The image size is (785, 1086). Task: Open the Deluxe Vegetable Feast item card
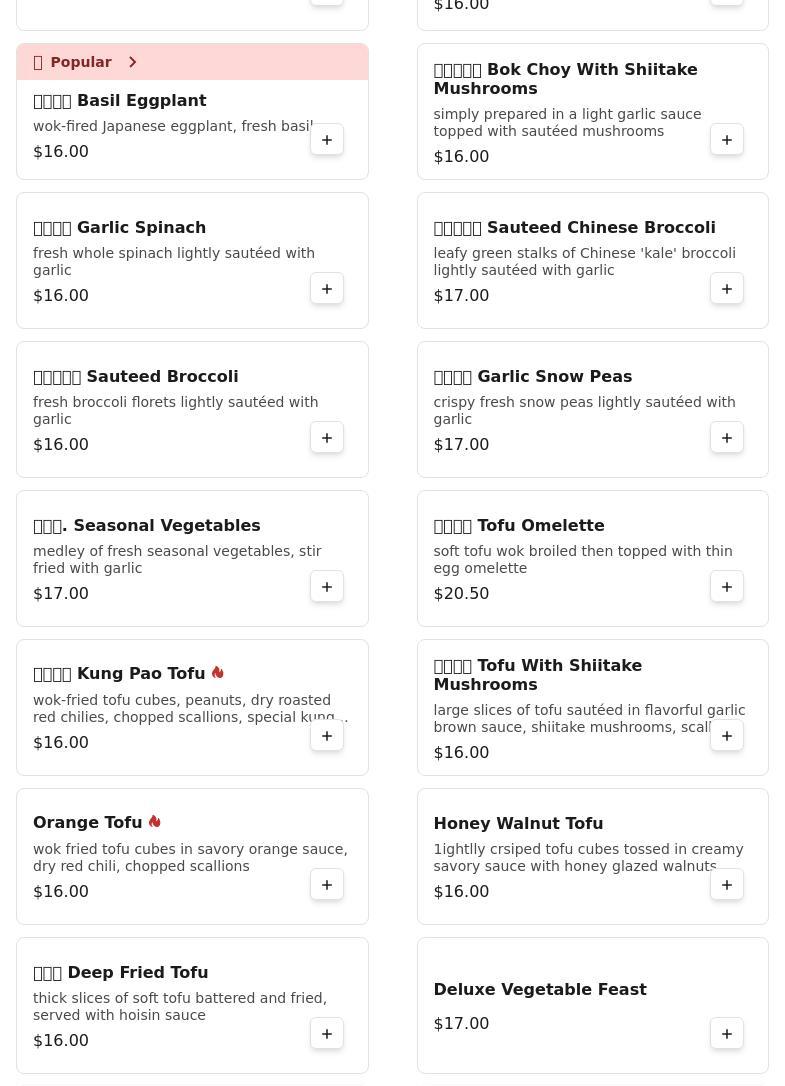[x=592, y=1006]
